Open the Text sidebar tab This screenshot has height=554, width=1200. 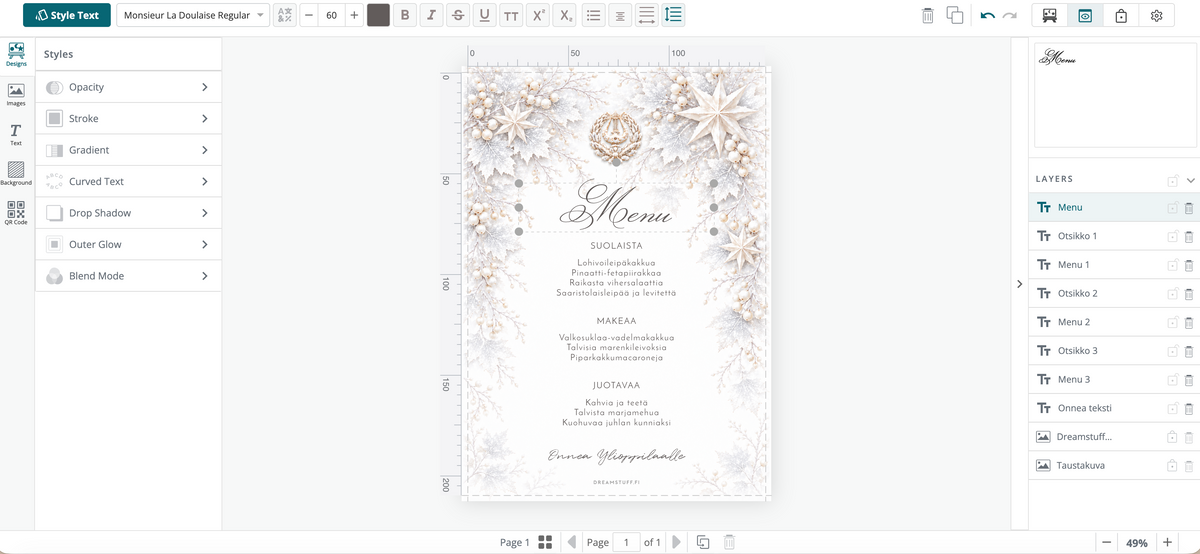(16, 134)
